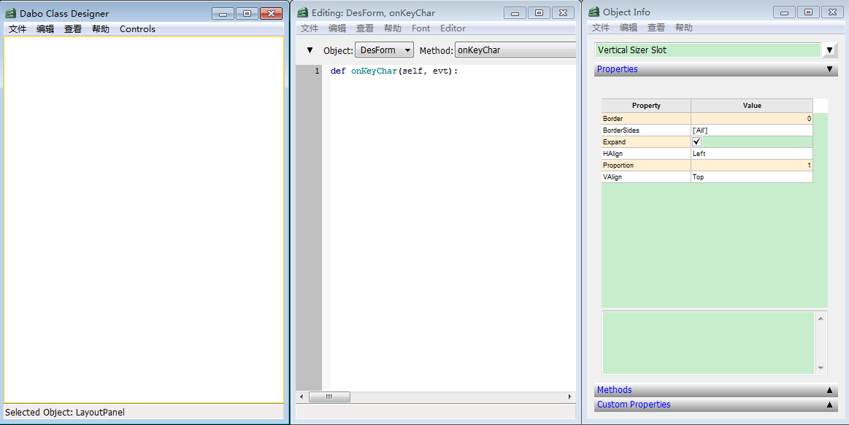The height and width of the screenshot is (425, 849).
Task: Open 帮助 menu in Dabo Class Designer
Action: [x=100, y=29]
